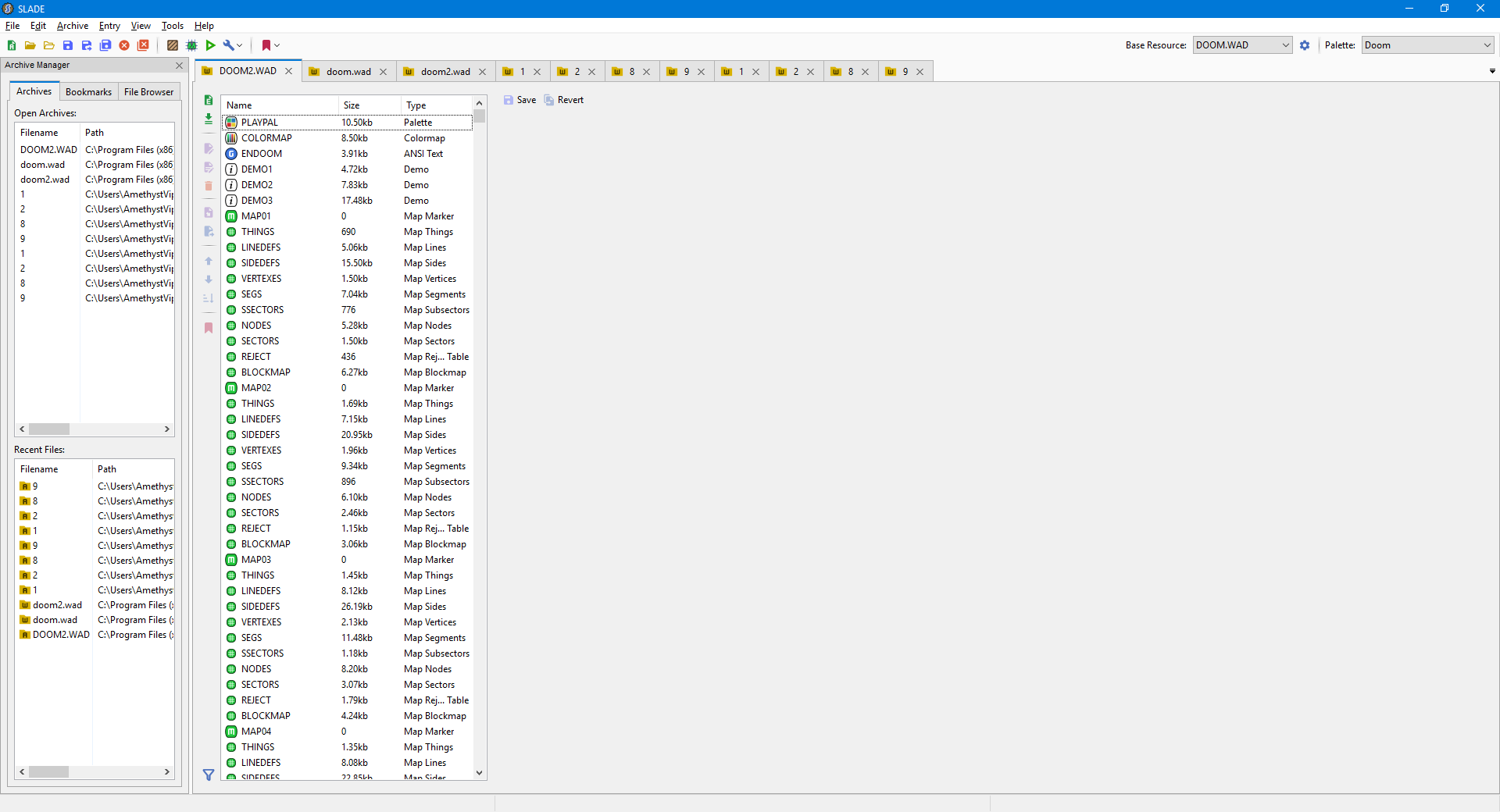Viewport: 1500px width, 812px height.
Task: Click the Maintenance wrench icon
Action: tap(228, 45)
